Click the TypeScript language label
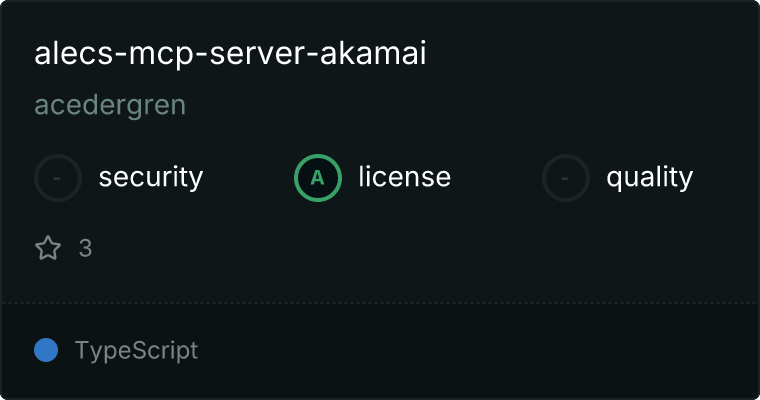 [136, 350]
